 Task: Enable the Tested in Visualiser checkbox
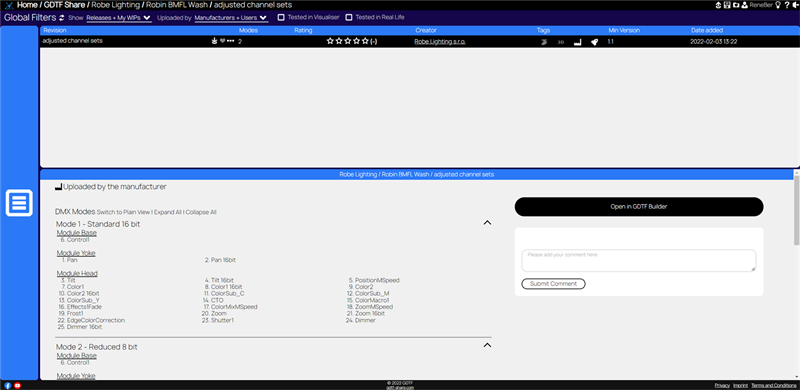tap(281, 17)
